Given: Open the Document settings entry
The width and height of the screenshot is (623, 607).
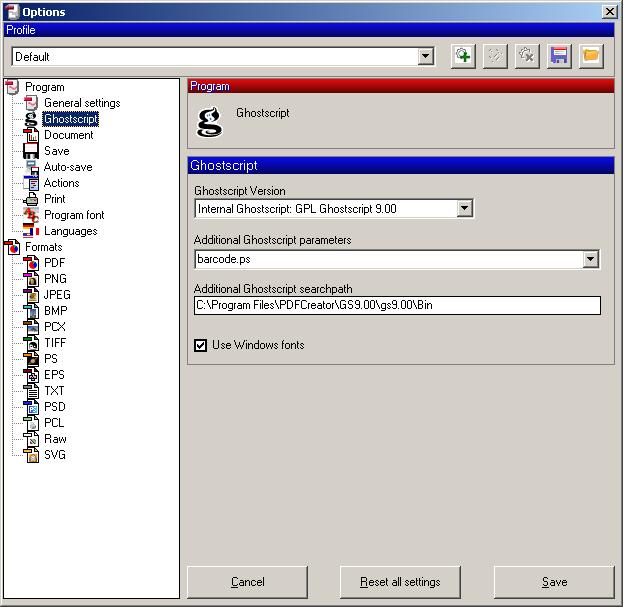Looking at the screenshot, I should tap(68, 135).
